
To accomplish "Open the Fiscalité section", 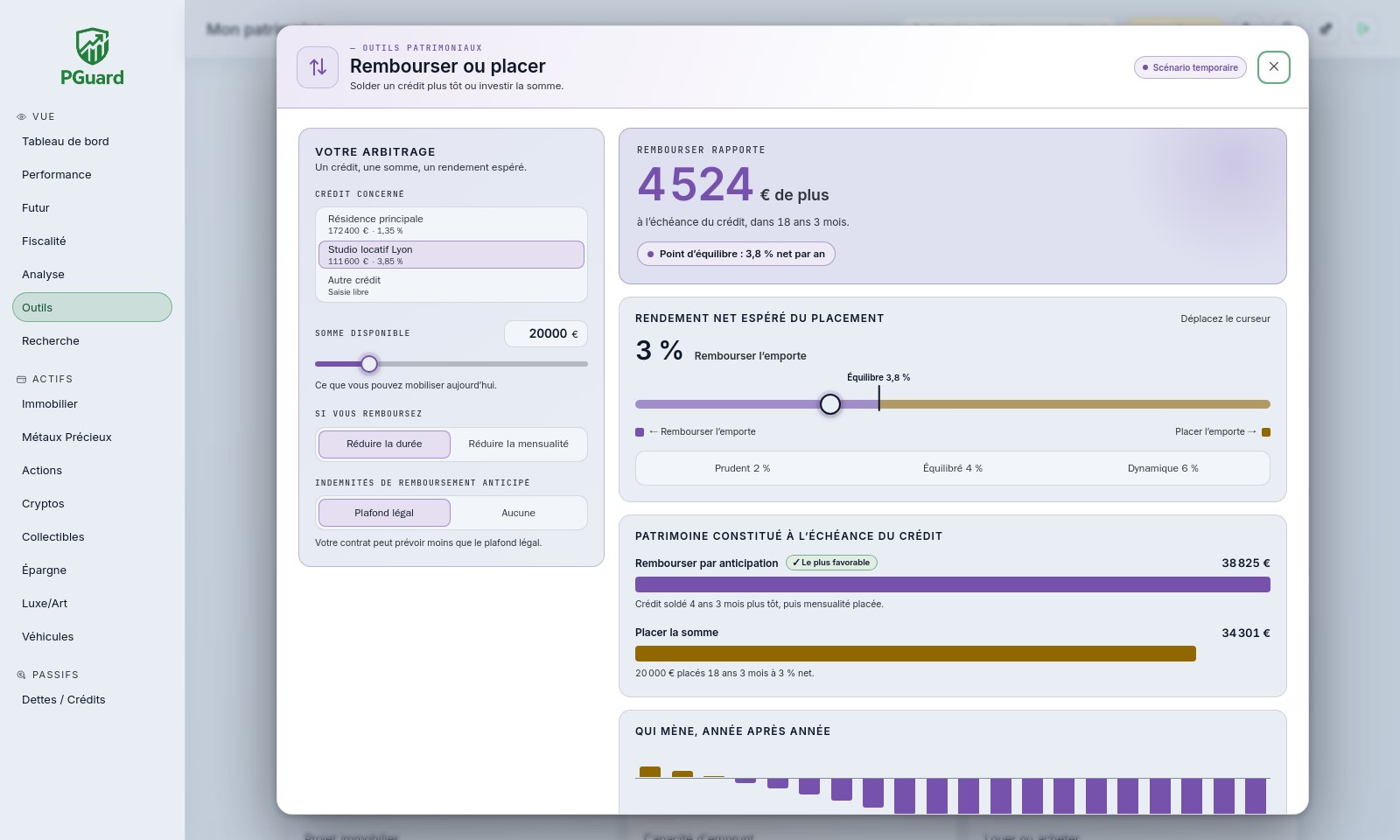I will (x=92, y=241).
